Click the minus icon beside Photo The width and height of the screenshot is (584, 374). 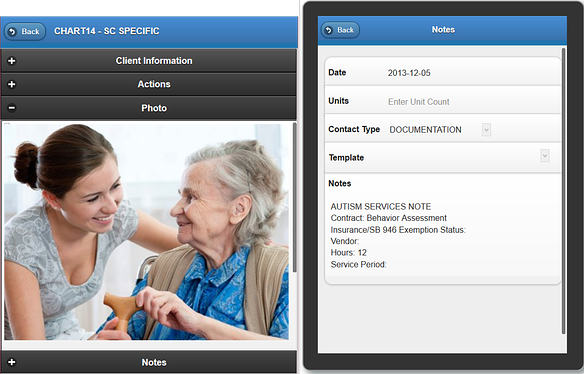12,108
